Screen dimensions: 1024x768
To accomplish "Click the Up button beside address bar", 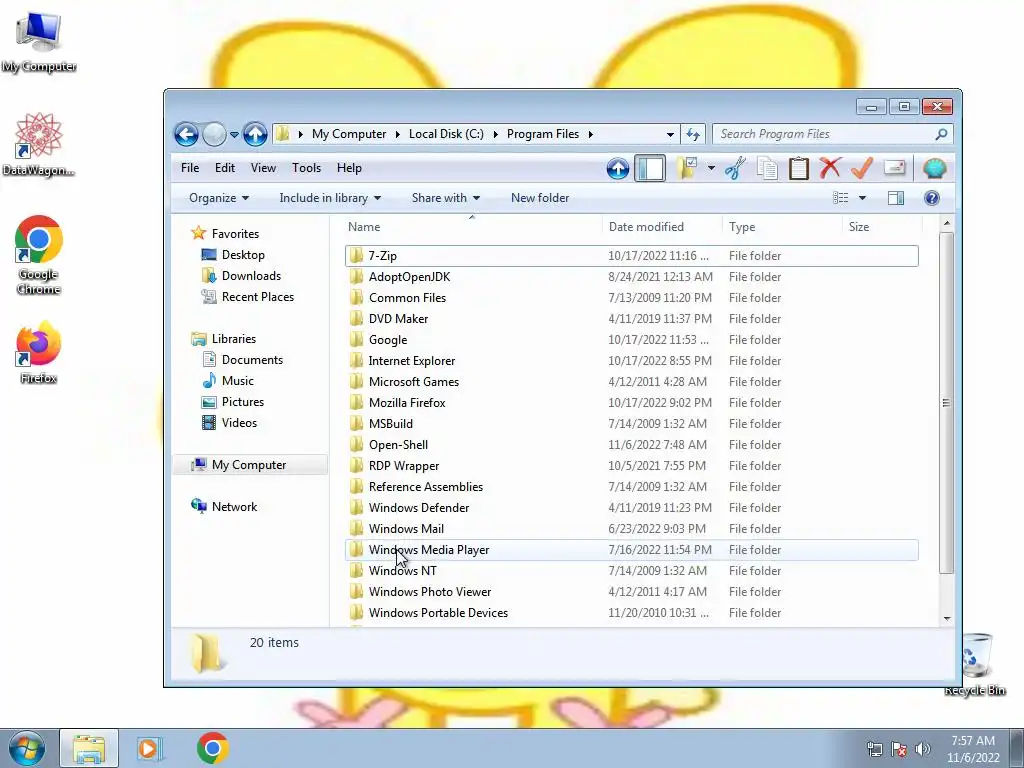I will click(255, 135).
